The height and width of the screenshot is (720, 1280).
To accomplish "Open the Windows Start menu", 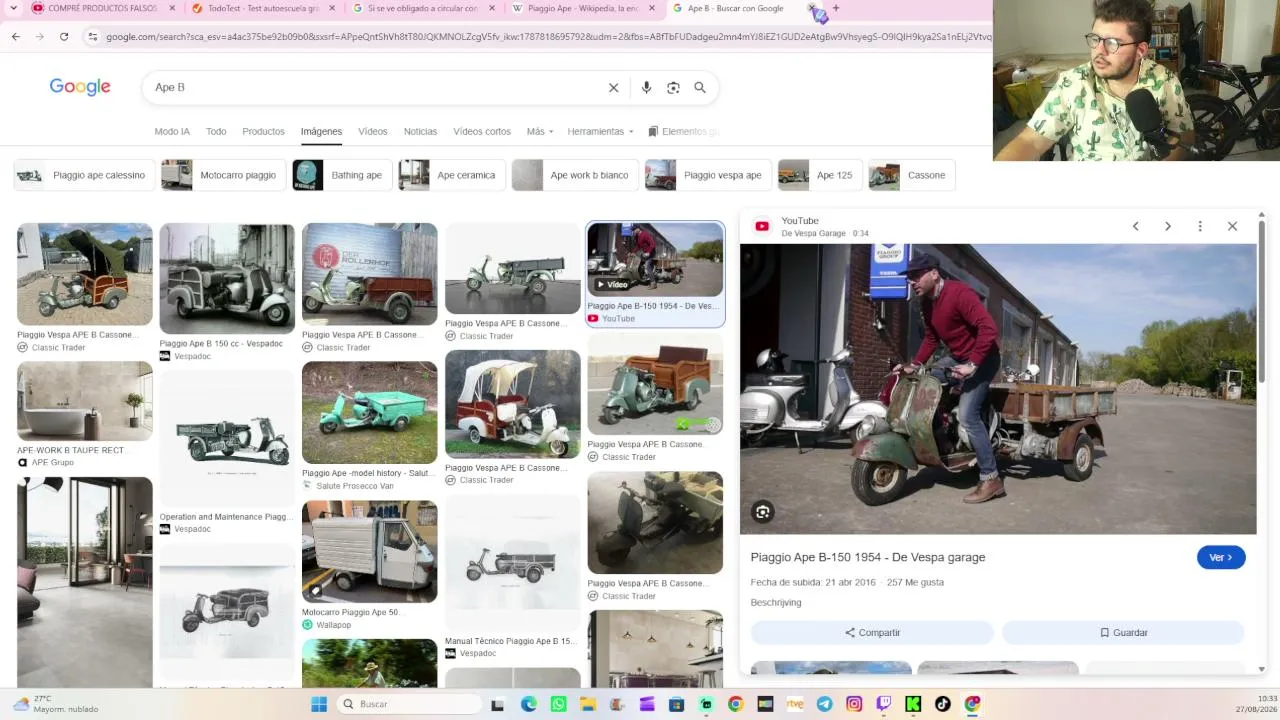I will [319, 704].
